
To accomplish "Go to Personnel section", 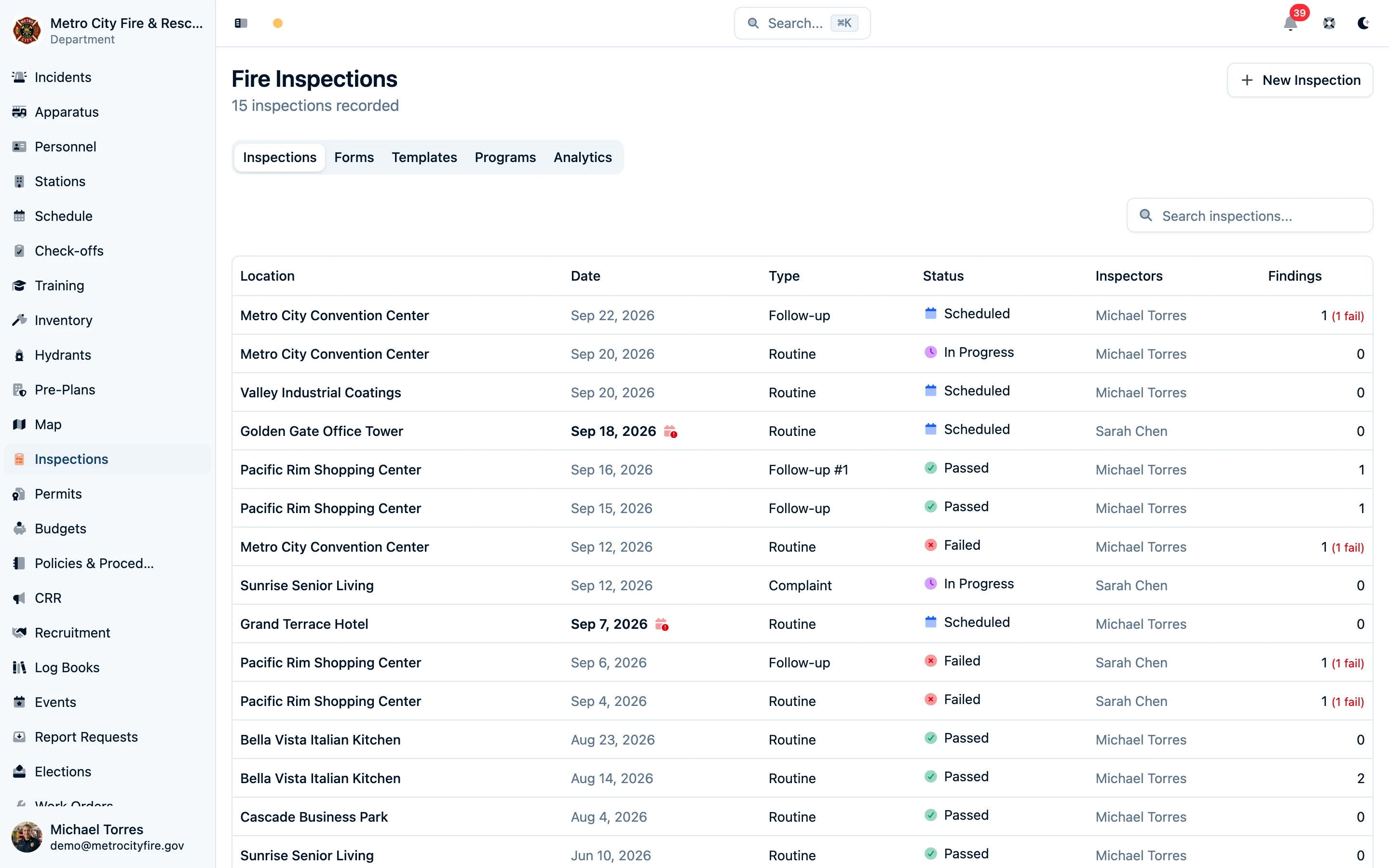I will click(x=108, y=147).
